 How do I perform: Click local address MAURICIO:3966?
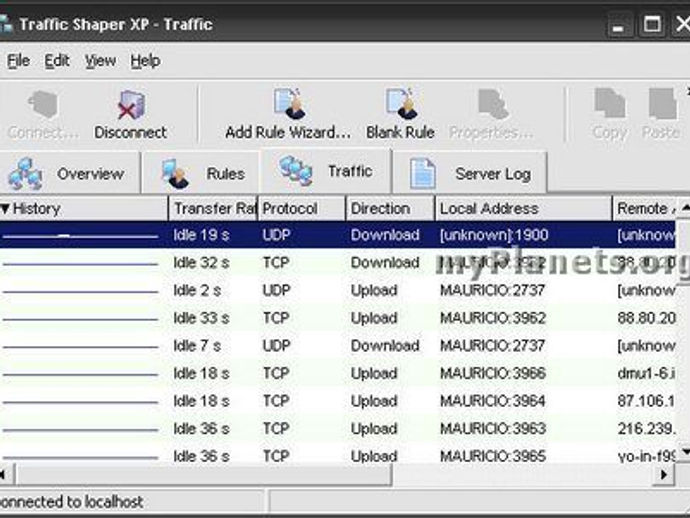point(493,374)
